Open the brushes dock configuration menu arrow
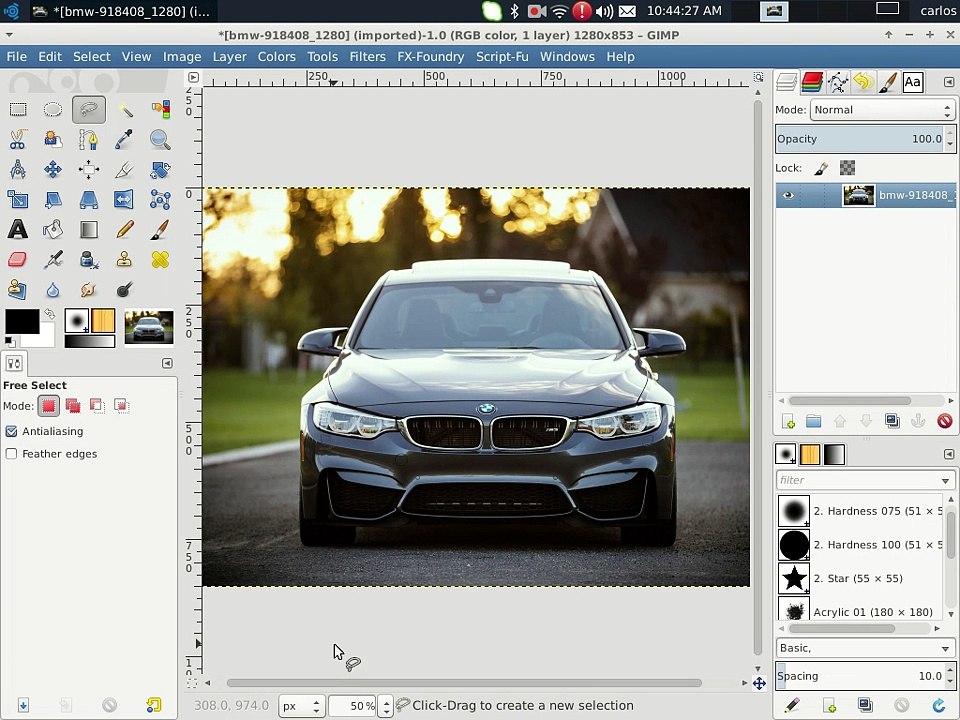This screenshot has width=960, height=720. click(948, 454)
